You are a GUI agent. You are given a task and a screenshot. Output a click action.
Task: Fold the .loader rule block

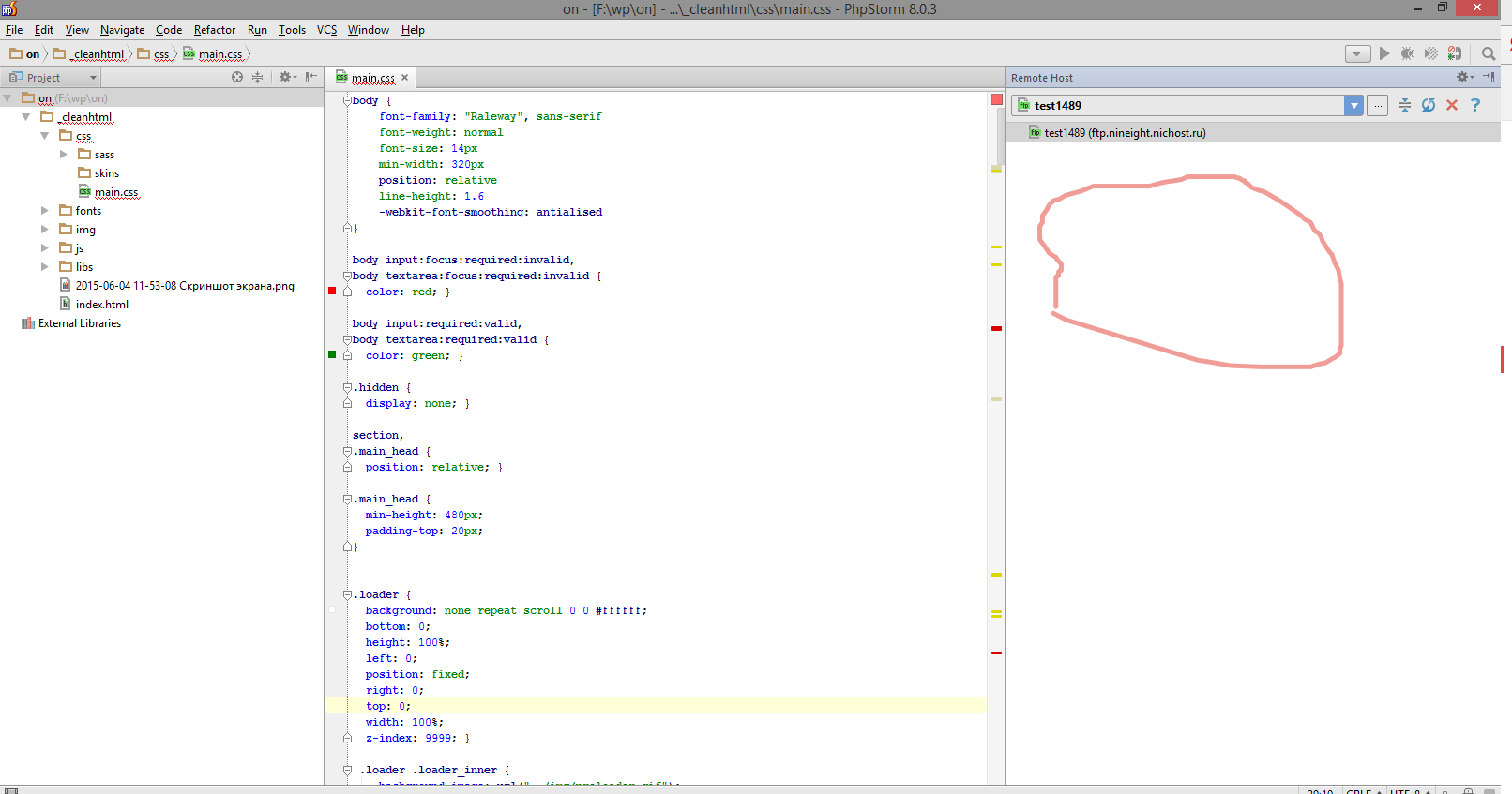click(347, 594)
